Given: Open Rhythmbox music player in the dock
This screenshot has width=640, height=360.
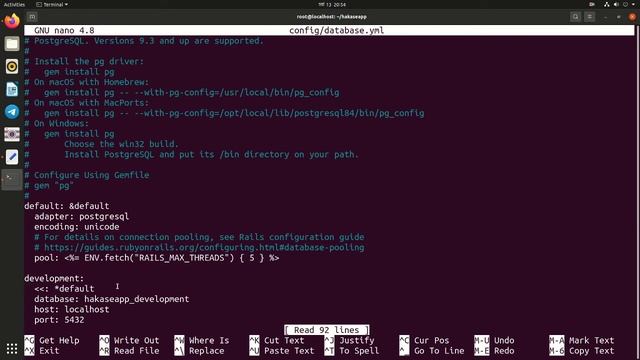Looking at the screenshot, I should 12,66.
